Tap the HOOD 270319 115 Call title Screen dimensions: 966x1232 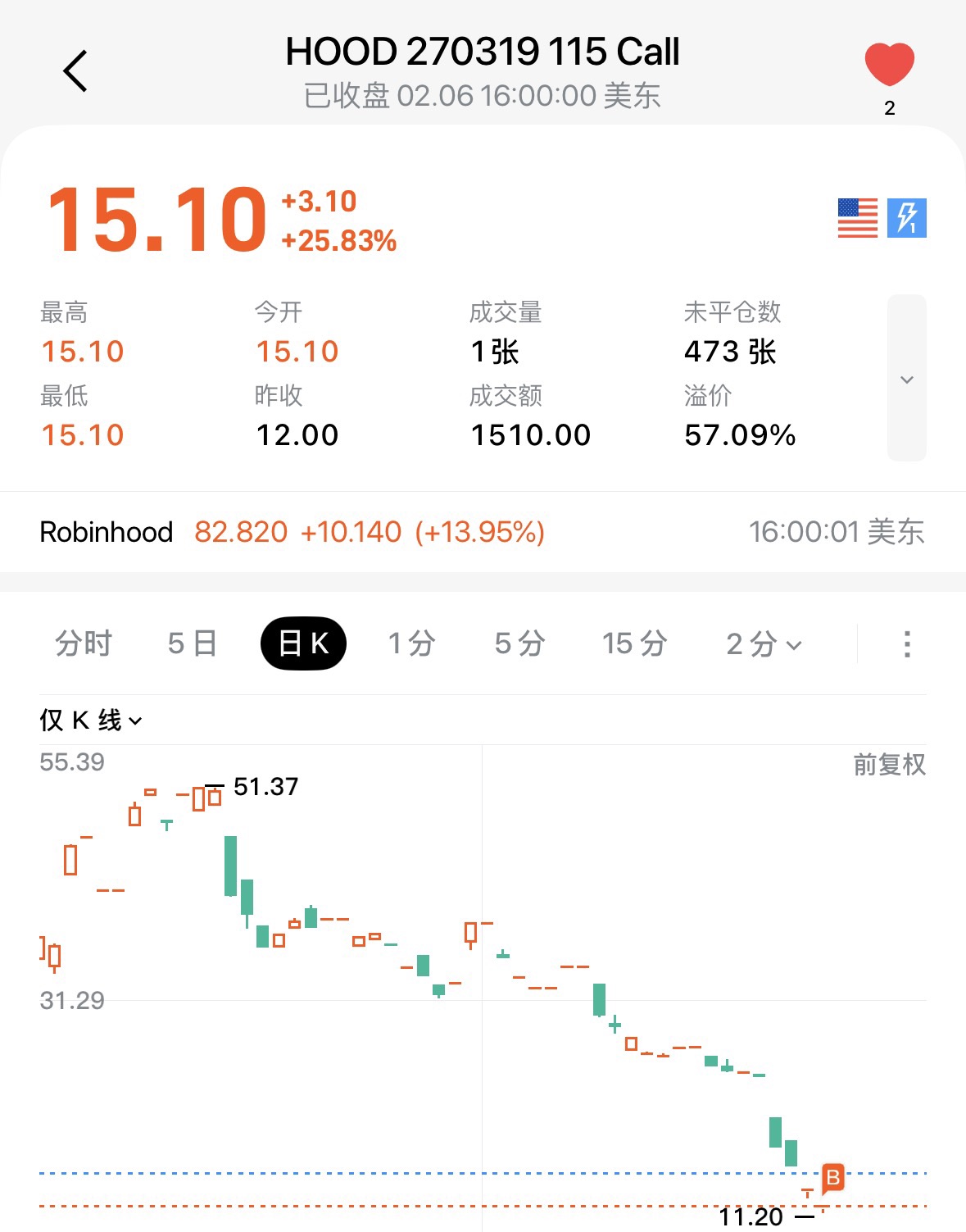point(482,52)
